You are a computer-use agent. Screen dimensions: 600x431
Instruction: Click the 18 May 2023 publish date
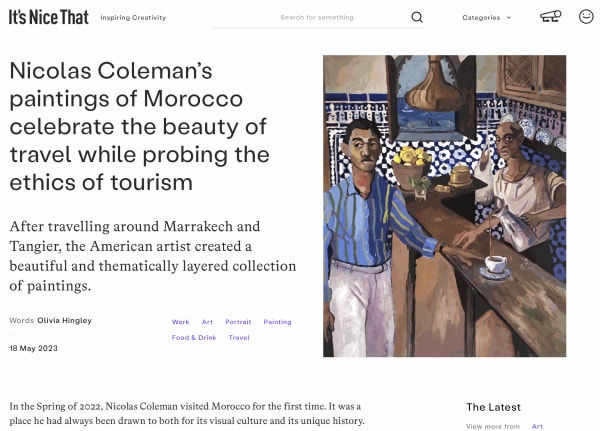tap(34, 347)
